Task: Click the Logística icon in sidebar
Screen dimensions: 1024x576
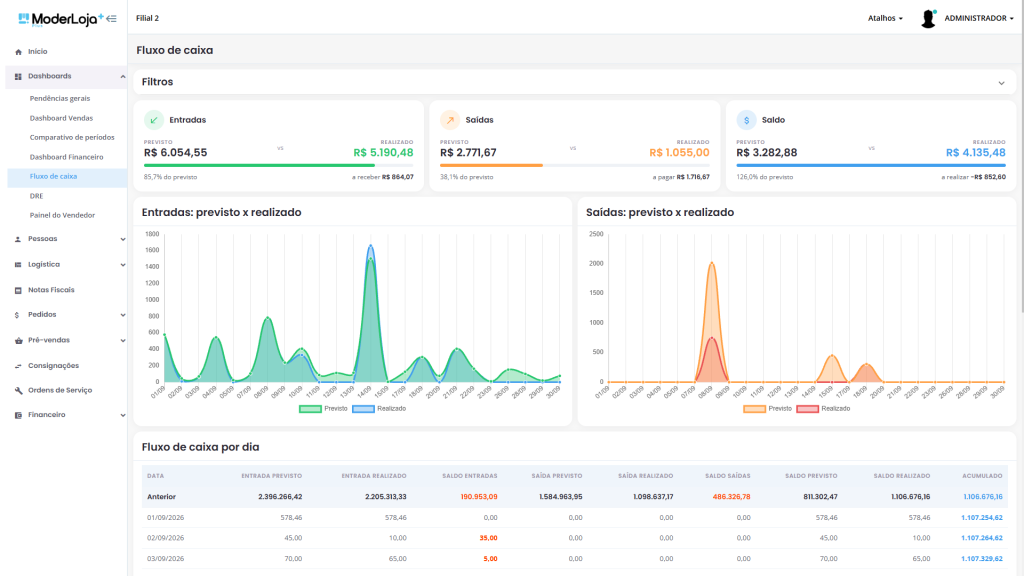Action: (x=18, y=264)
